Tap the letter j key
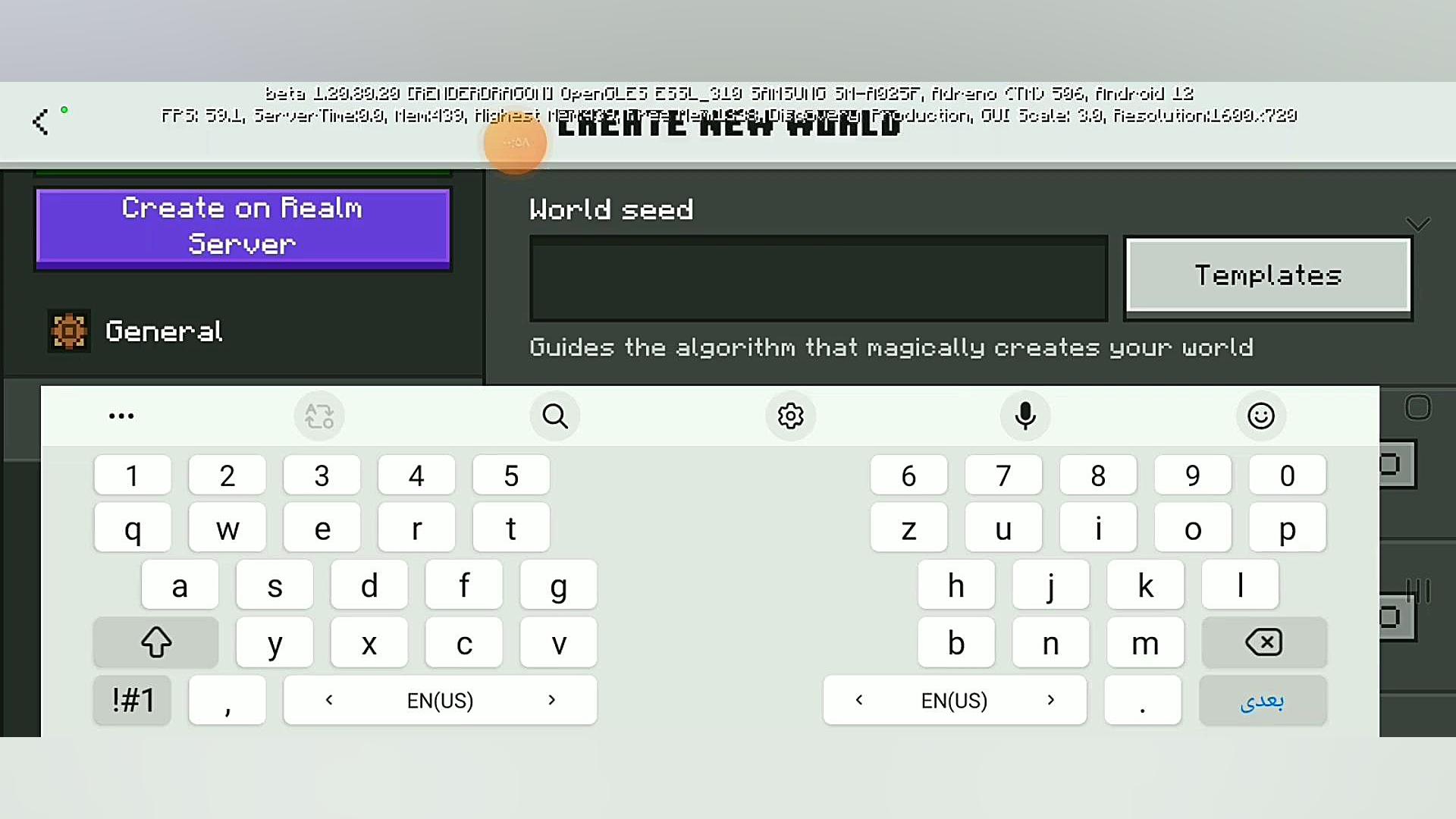Viewport: 1456px width, 819px height. (1051, 585)
